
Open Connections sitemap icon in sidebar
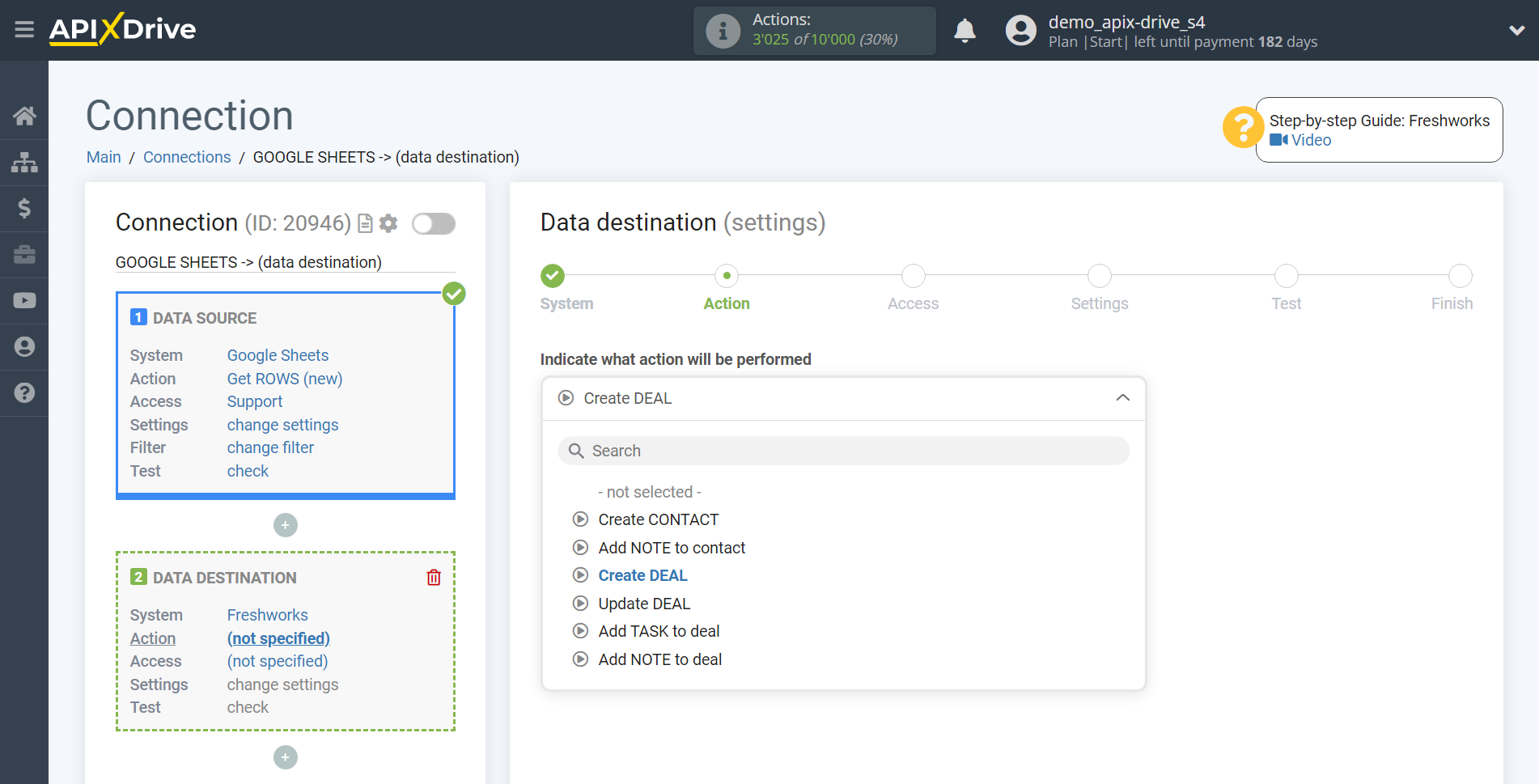click(24, 162)
